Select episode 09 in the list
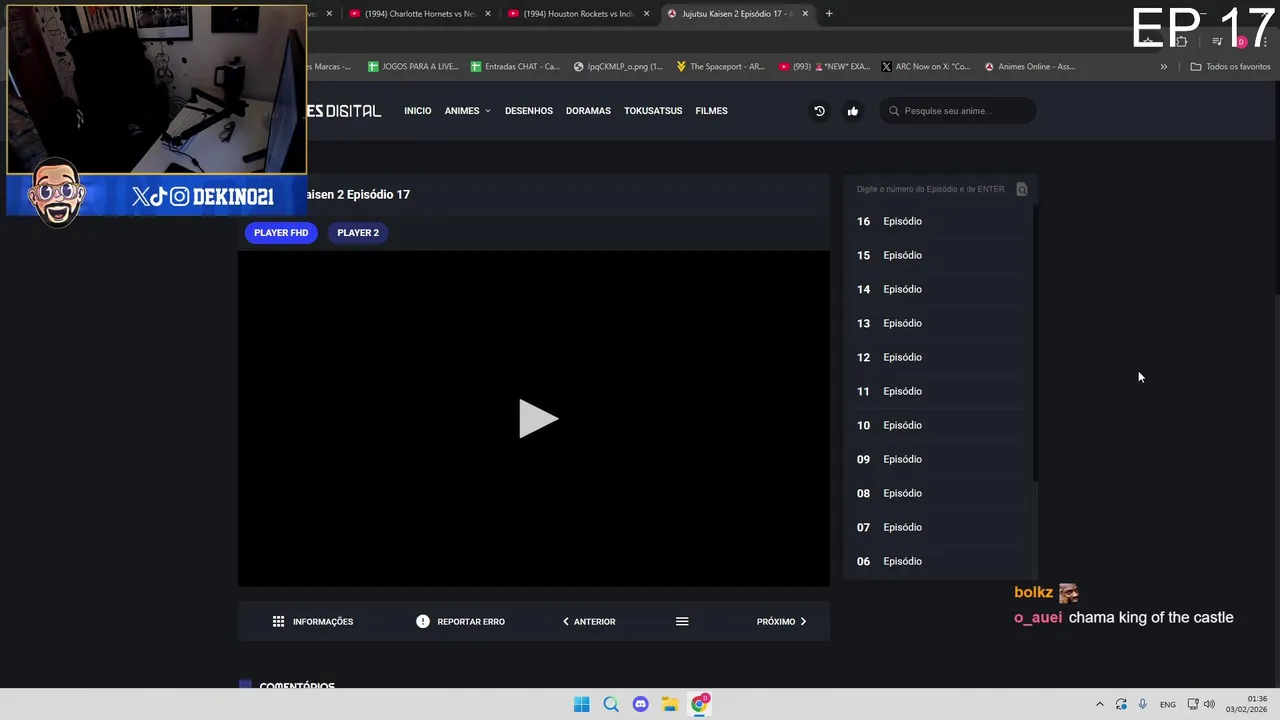 coord(937,459)
